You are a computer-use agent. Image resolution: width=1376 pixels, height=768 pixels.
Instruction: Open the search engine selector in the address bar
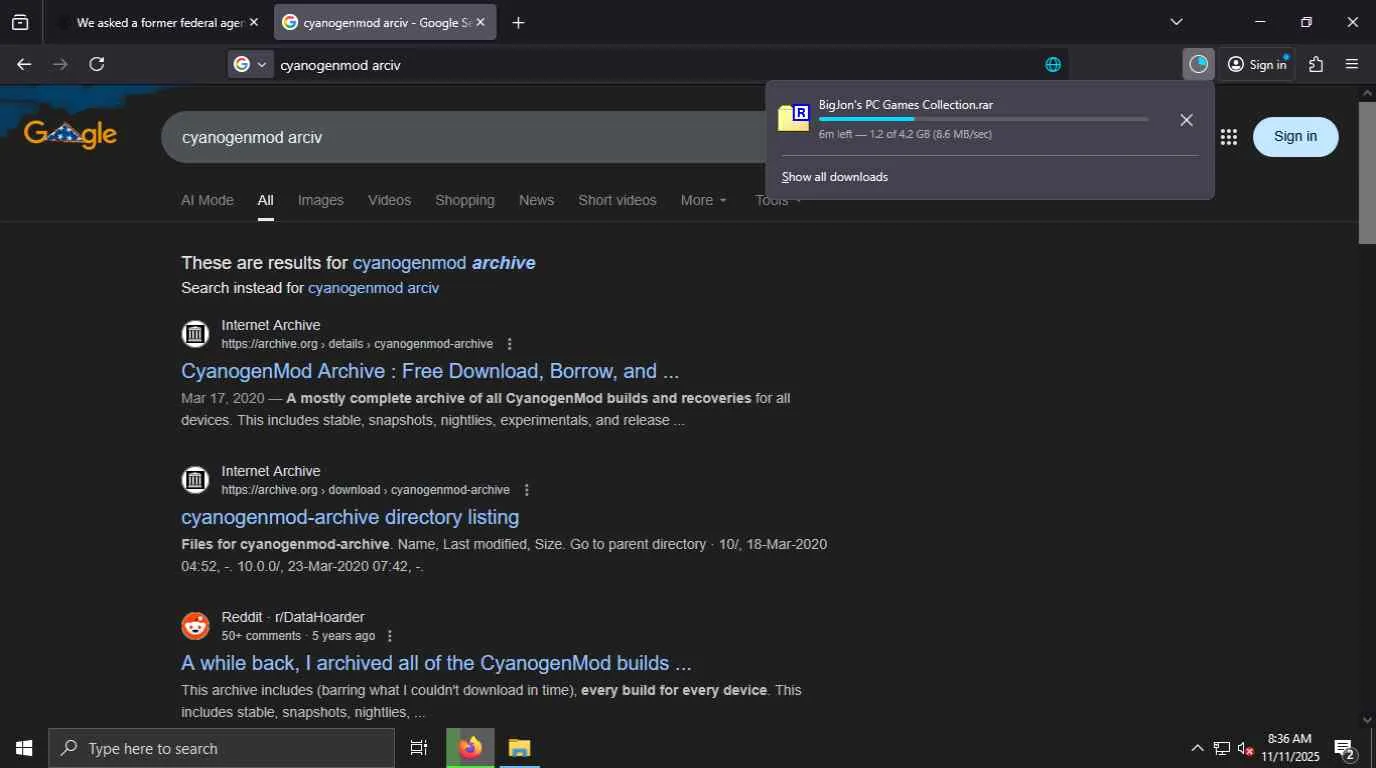click(251, 64)
